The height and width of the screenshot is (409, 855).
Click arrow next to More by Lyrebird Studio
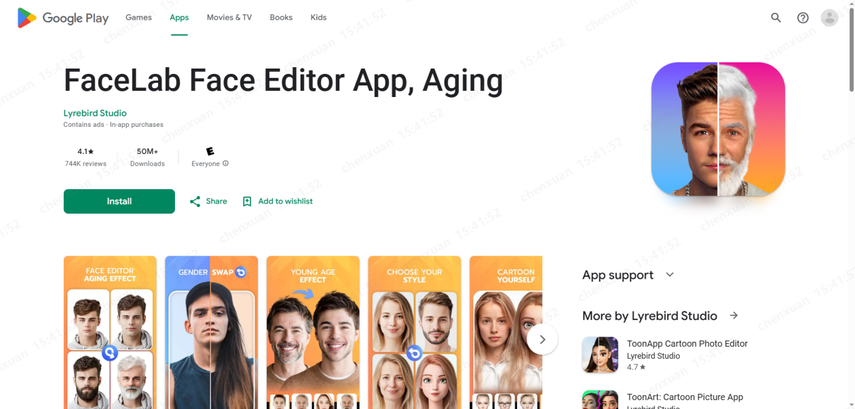(x=734, y=315)
